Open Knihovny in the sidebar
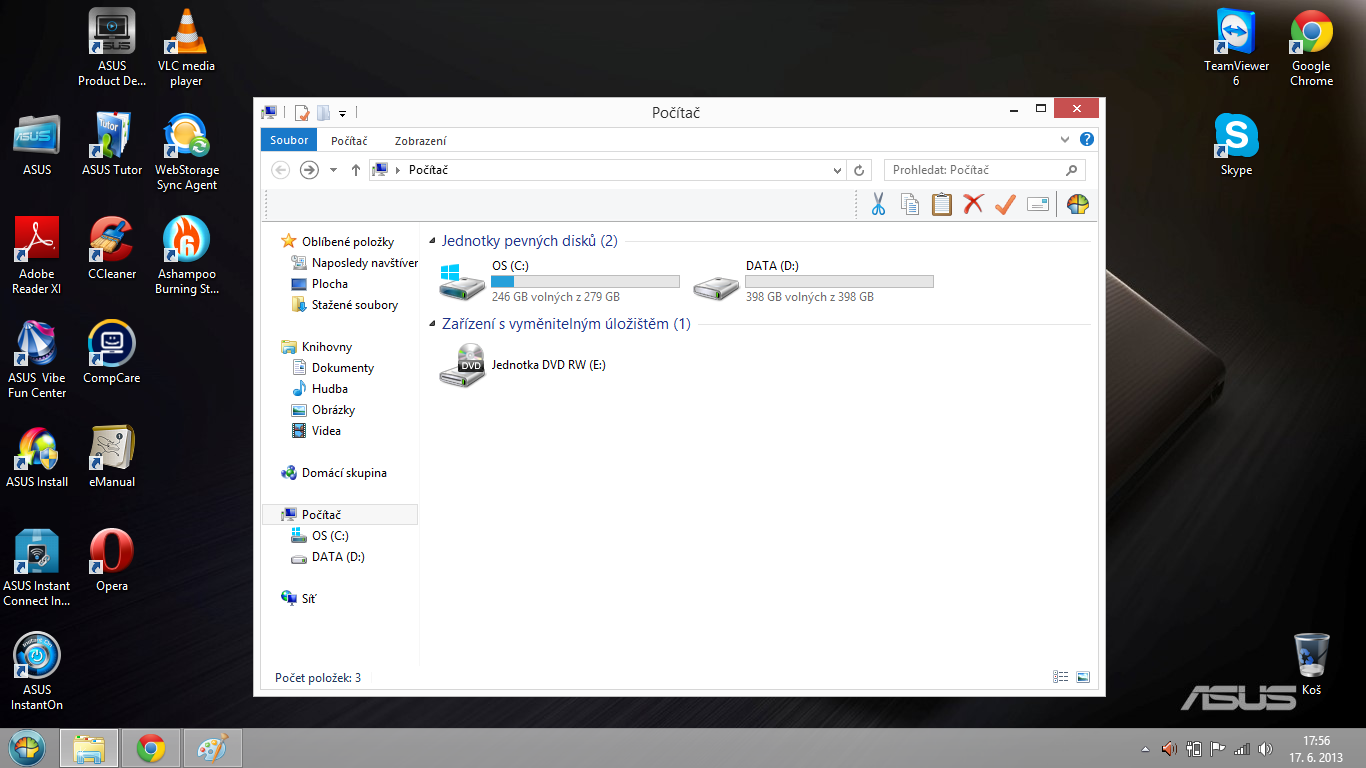Image resolution: width=1366 pixels, height=768 pixels. pyautogui.click(x=316, y=347)
